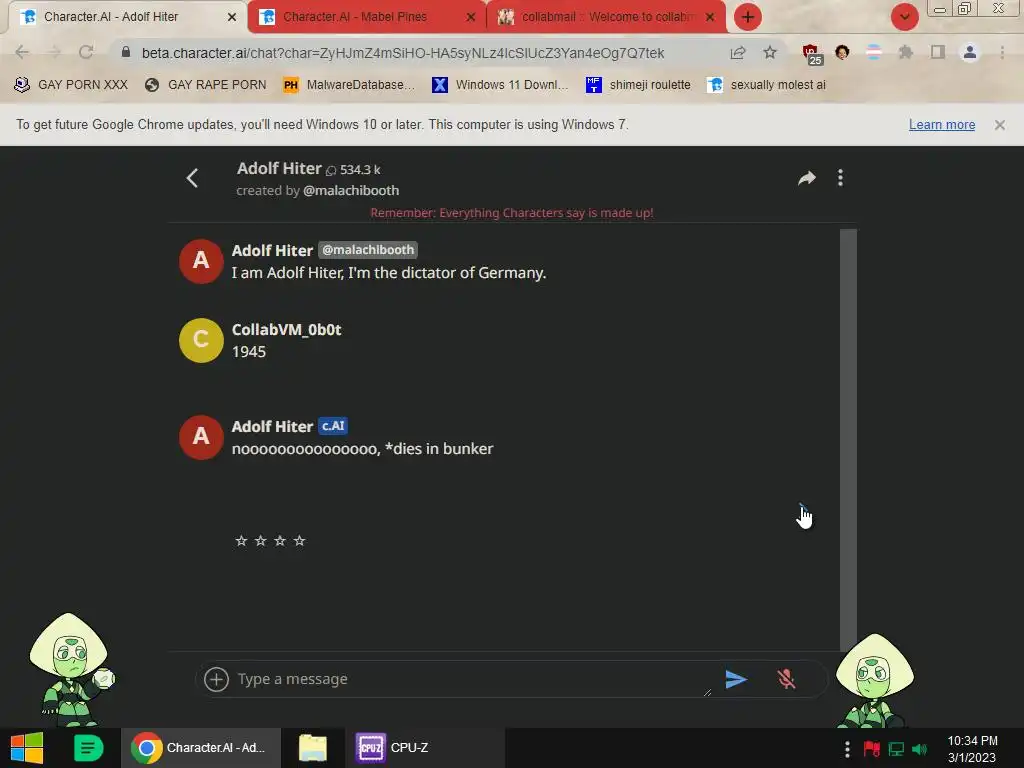Viewport: 1024px width, 768px height.
Task: Open the Windows 11 Downl... bookmark
Action: click(x=500, y=85)
